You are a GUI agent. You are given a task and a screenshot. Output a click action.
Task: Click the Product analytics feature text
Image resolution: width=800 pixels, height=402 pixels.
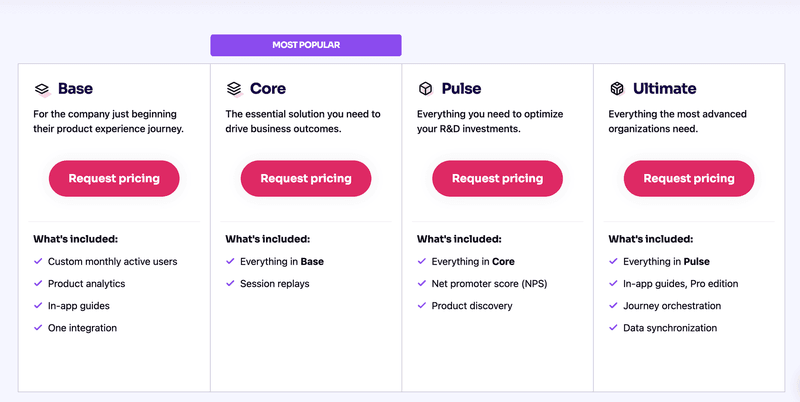pyautogui.click(x=86, y=284)
